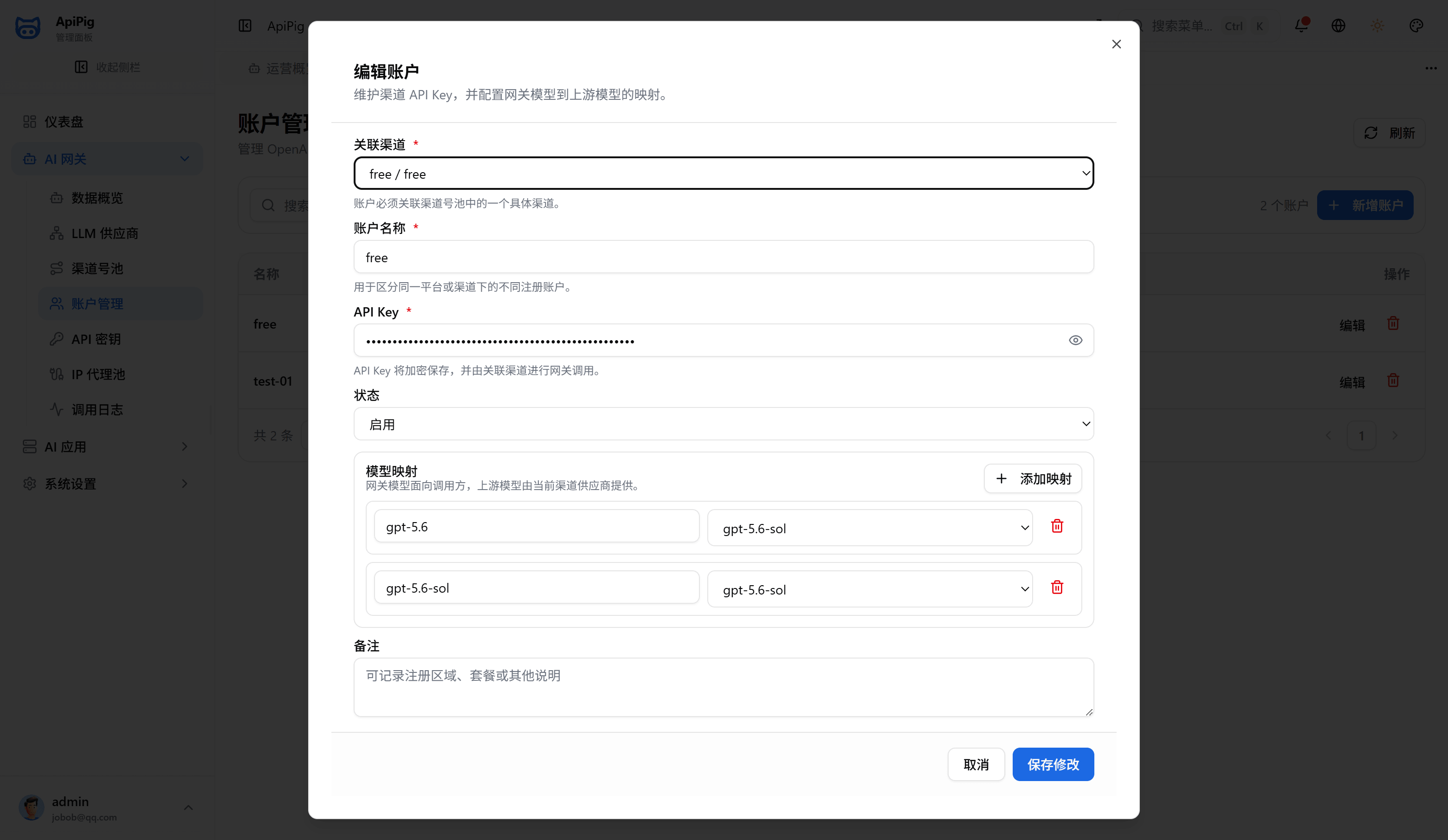Edit gateway model name gpt-5.6
1448x840 pixels.
(x=536, y=526)
